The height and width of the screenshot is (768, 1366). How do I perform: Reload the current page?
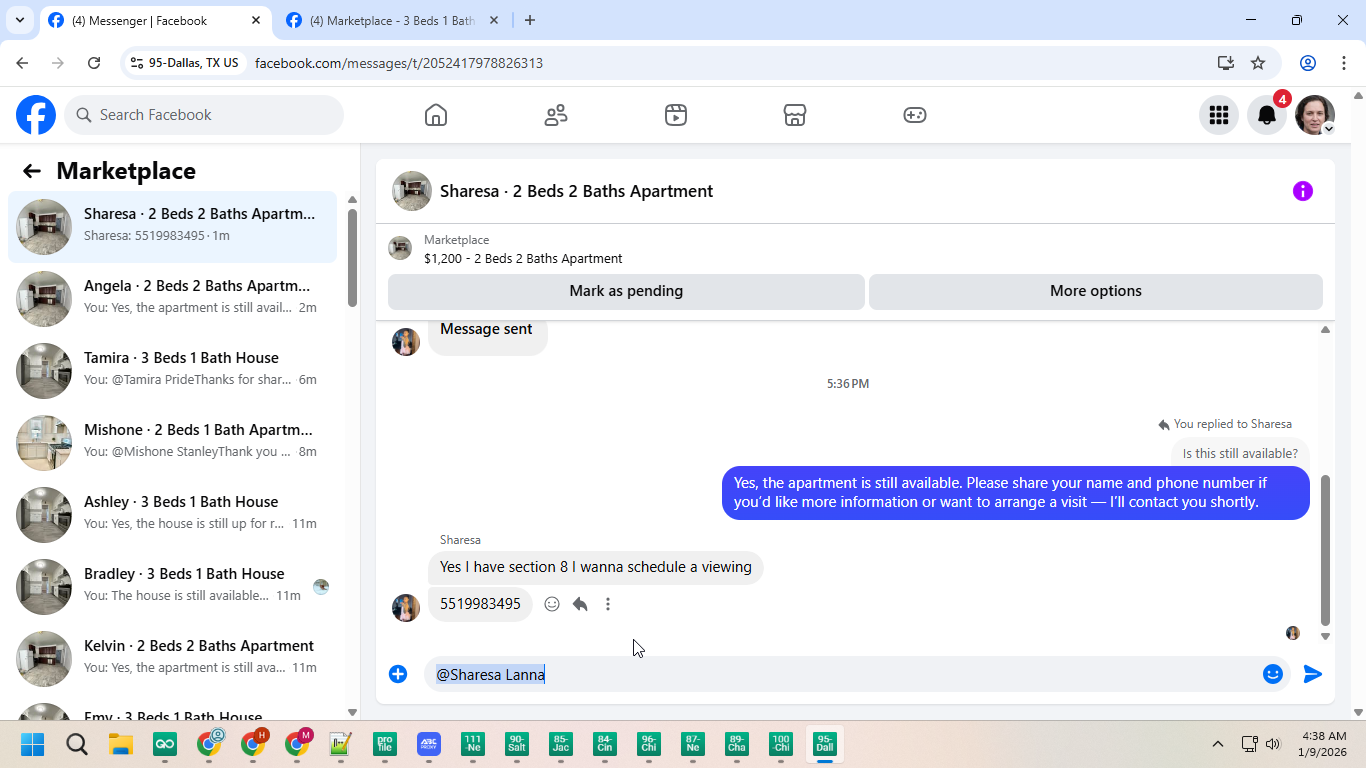point(94,63)
